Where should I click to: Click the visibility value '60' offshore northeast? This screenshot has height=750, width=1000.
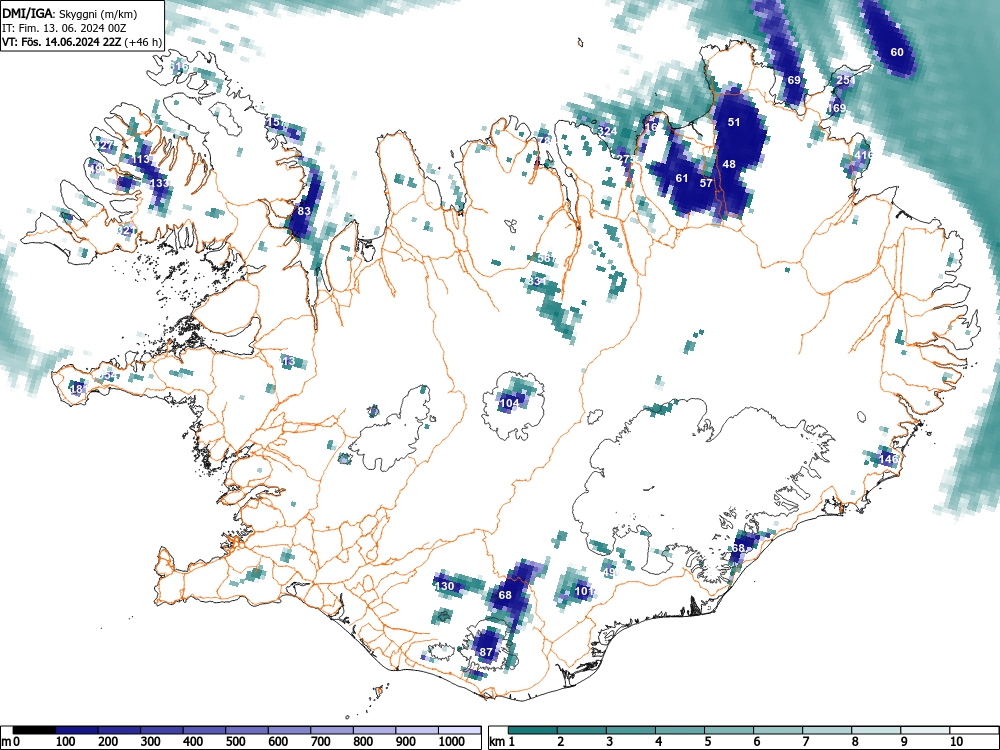click(897, 52)
